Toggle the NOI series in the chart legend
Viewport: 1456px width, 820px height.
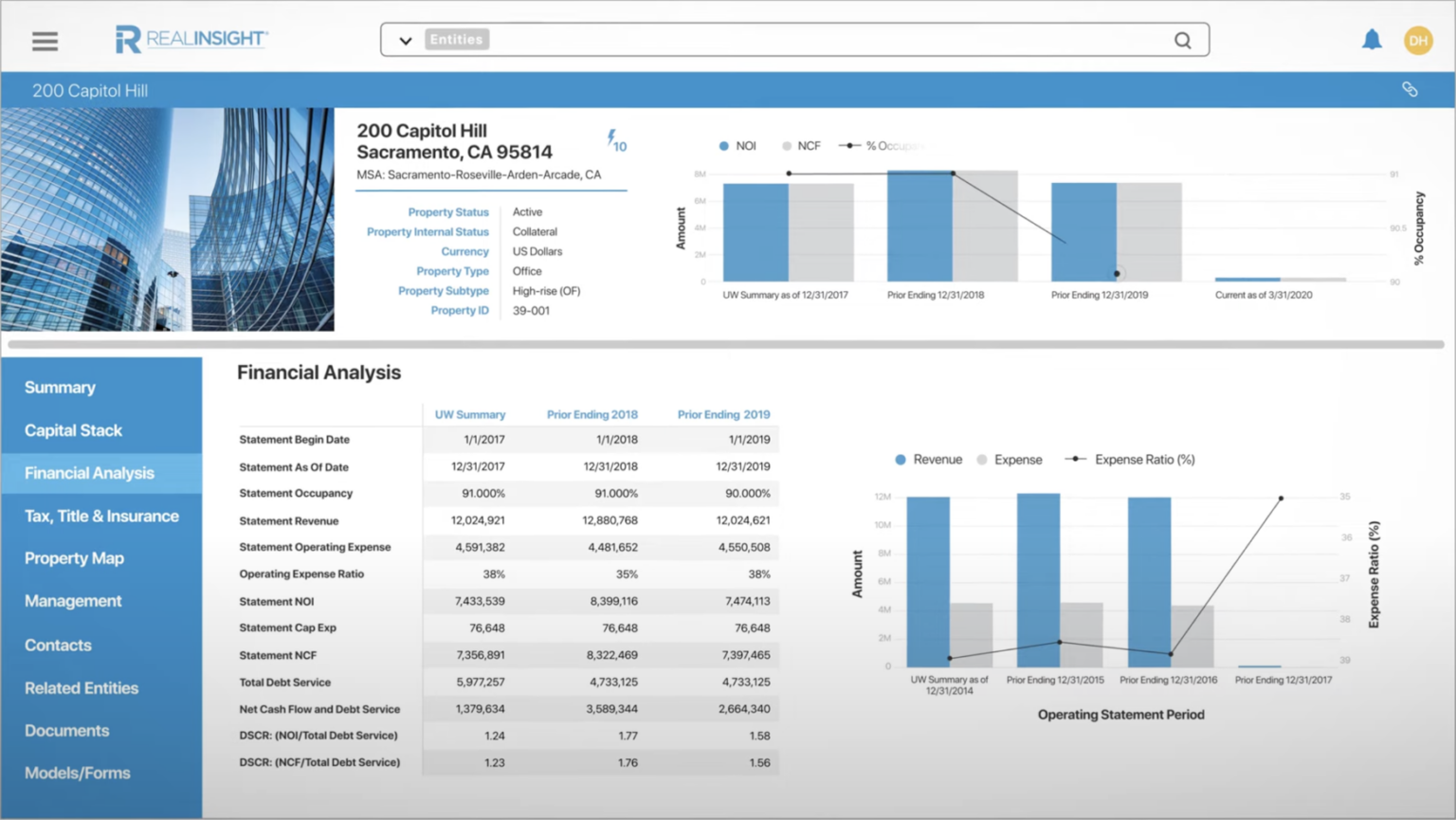pos(739,145)
